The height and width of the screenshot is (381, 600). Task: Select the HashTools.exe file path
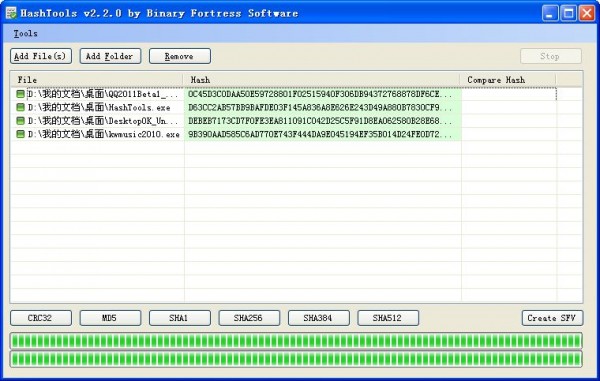[99, 107]
